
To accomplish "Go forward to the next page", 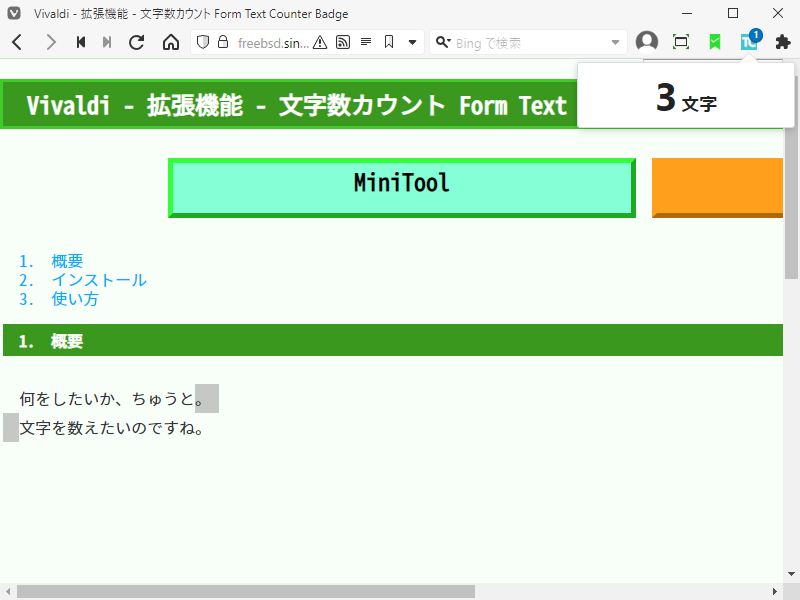I will click(x=50, y=42).
